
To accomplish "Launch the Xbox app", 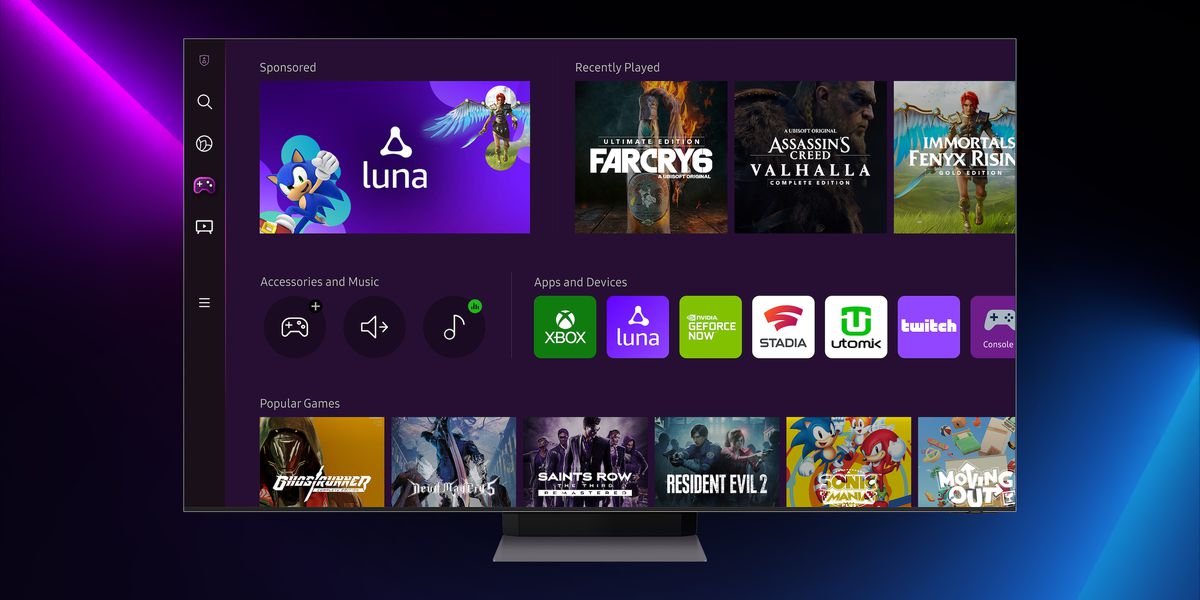I will 565,327.
